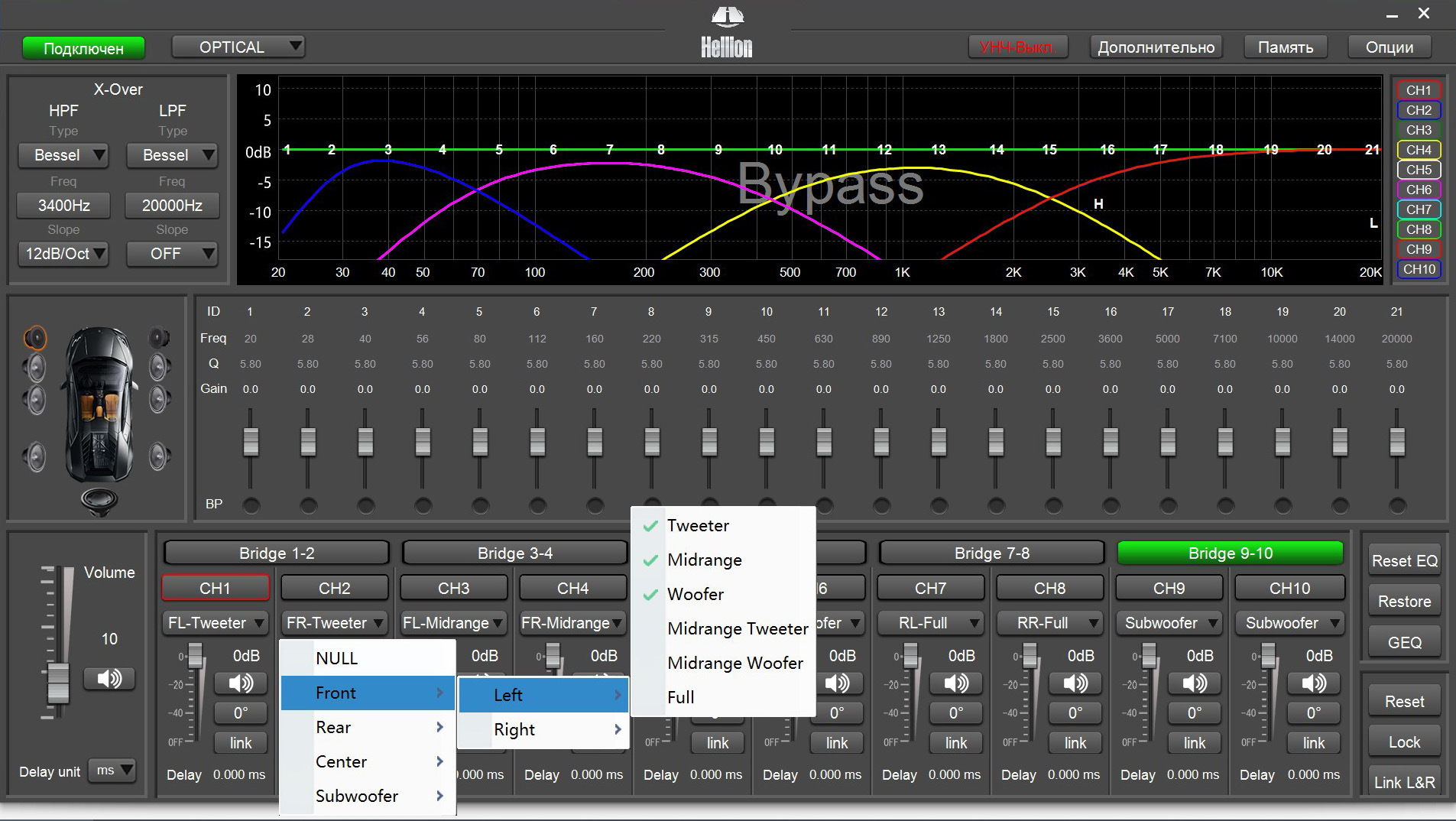Open the Память memory button
1456x821 pixels.
(1286, 47)
